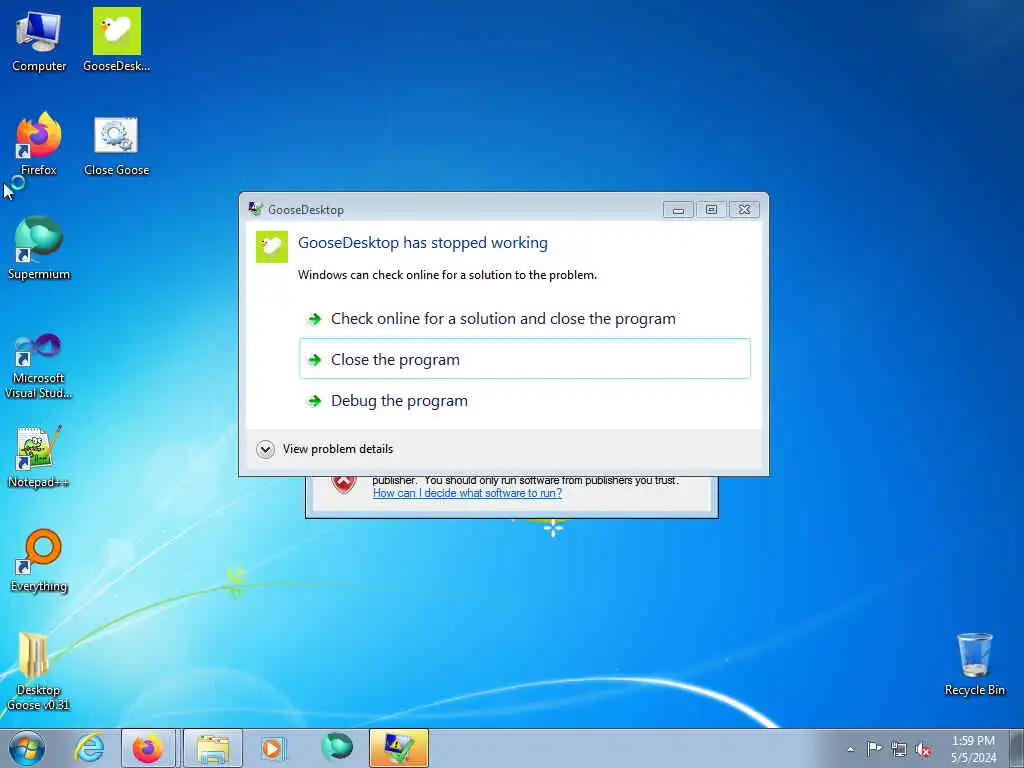Select the GooseDesktop error taskbar button
Image resolution: width=1024 pixels, height=768 pixels.
point(398,748)
